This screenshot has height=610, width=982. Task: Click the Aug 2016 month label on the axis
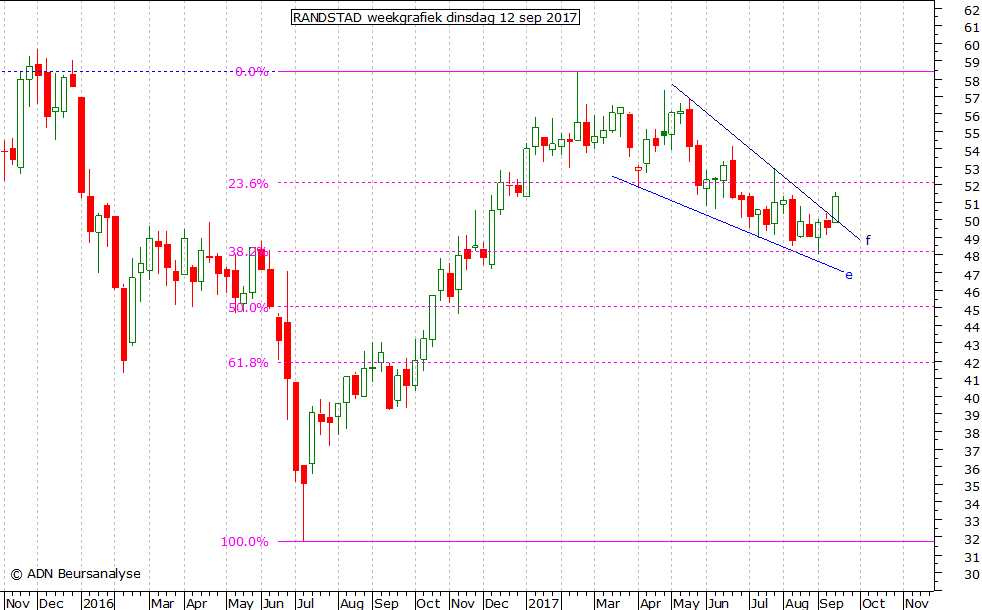[351, 603]
